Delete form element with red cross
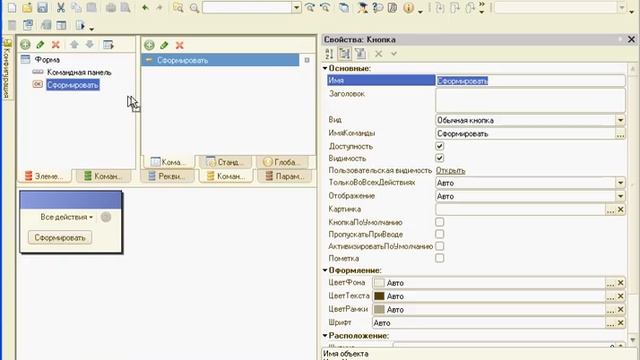 pyautogui.click(x=56, y=44)
